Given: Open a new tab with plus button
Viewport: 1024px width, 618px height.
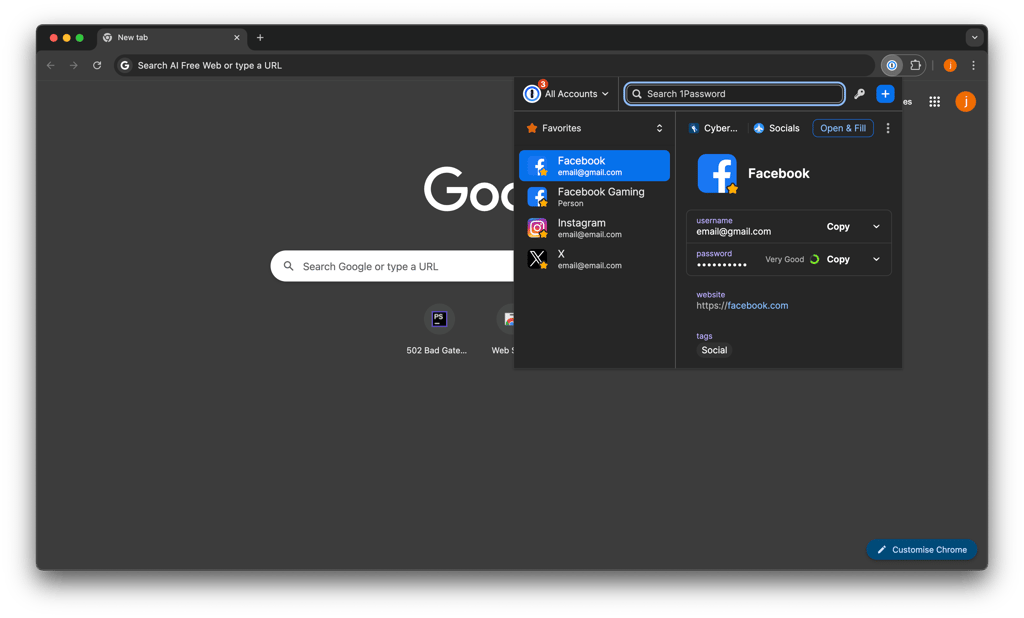Looking at the screenshot, I should [260, 38].
